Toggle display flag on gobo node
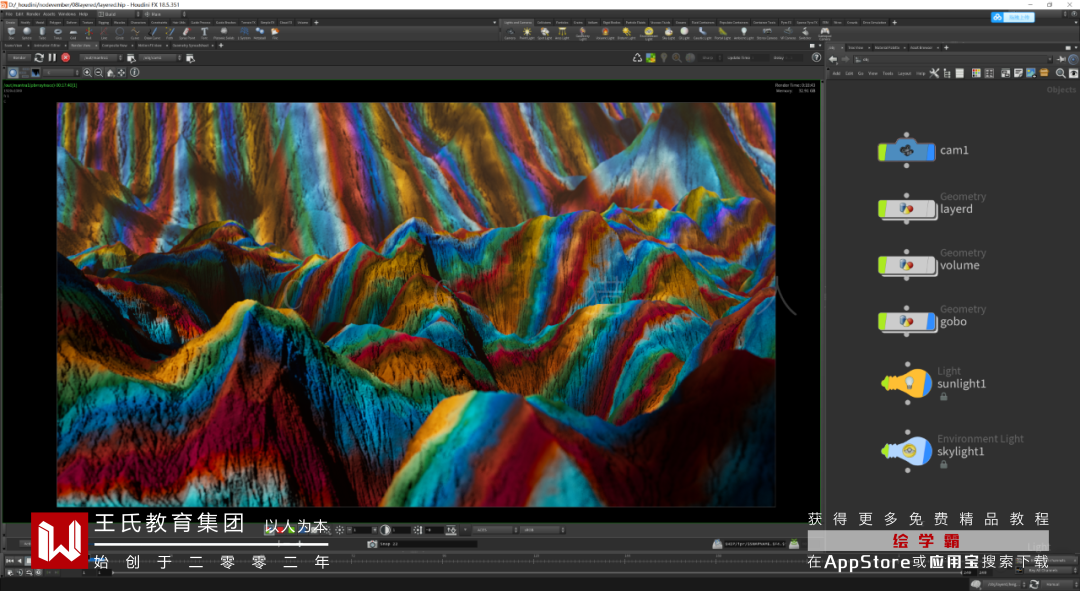The height and width of the screenshot is (591, 1080). click(x=929, y=322)
